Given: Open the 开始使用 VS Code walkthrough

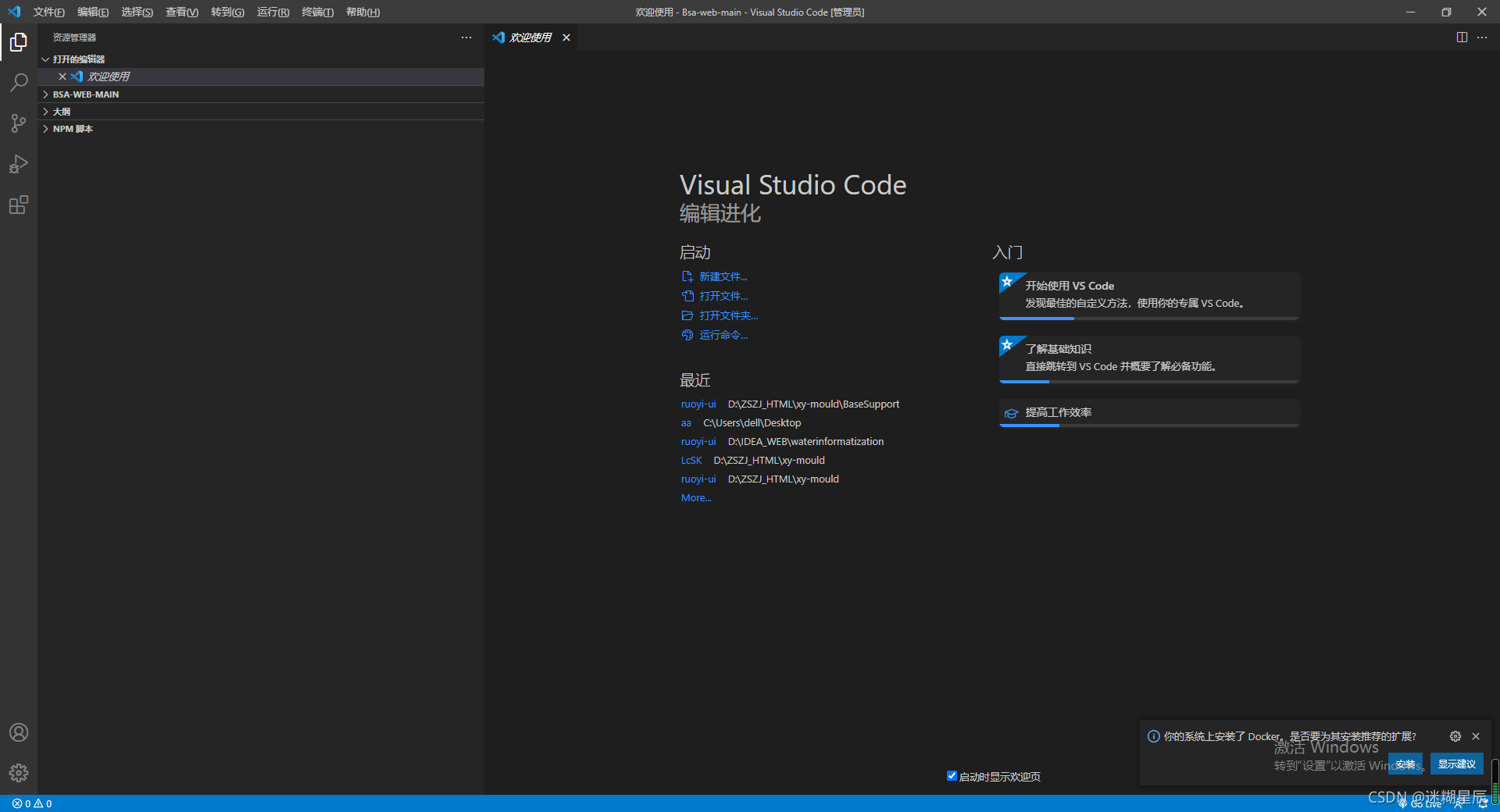Looking at the screenshot, I should [x=1149, y=296].
